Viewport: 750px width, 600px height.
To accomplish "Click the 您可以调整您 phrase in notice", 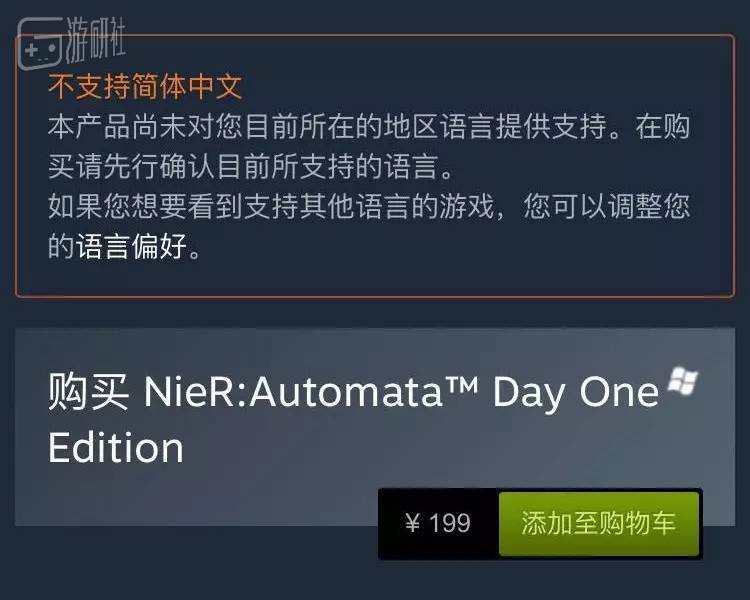I will [x=609, y=207].
